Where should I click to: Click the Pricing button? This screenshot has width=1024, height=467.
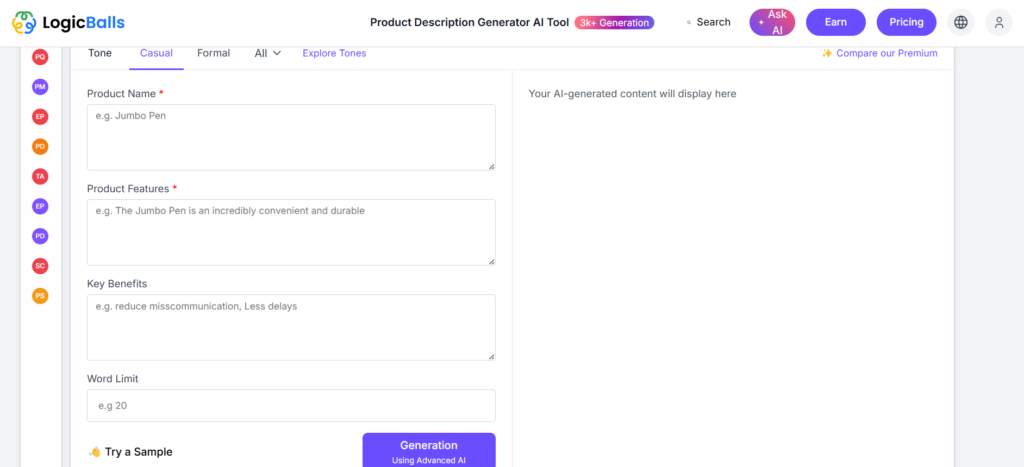click(x=906, y=22)
